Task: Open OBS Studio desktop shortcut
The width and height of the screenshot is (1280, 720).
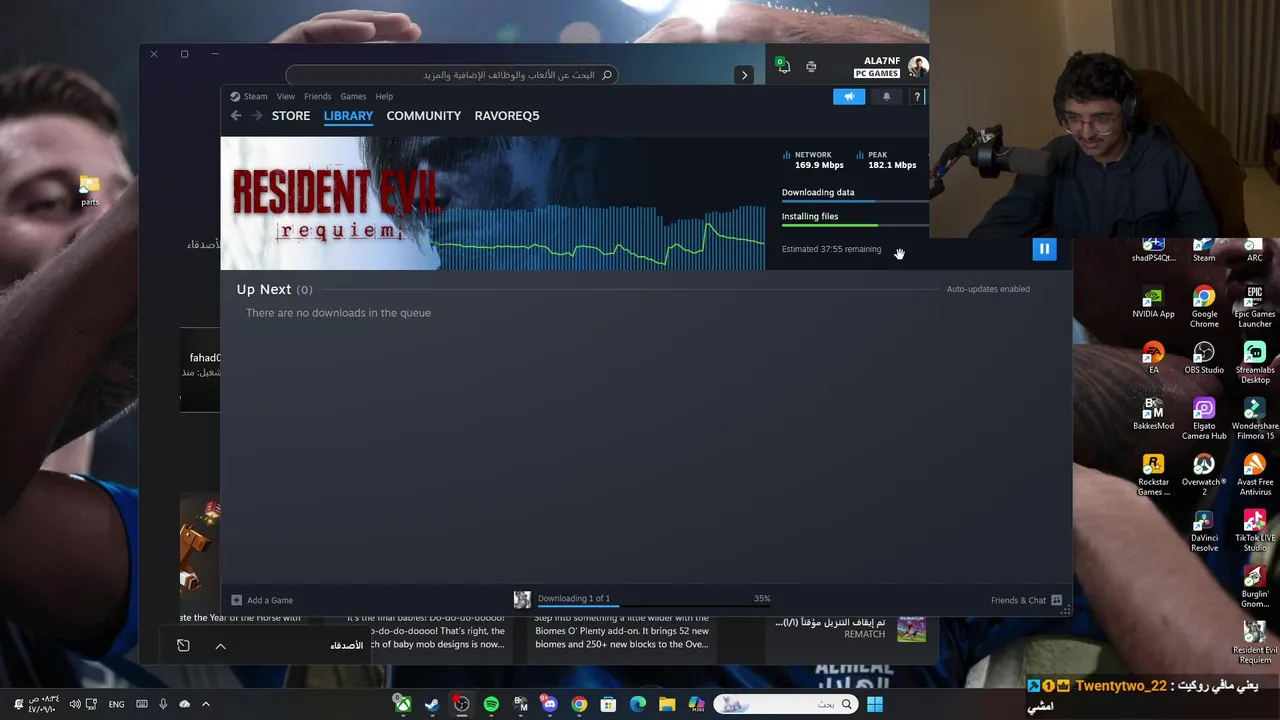Action: coord(1204,359)
